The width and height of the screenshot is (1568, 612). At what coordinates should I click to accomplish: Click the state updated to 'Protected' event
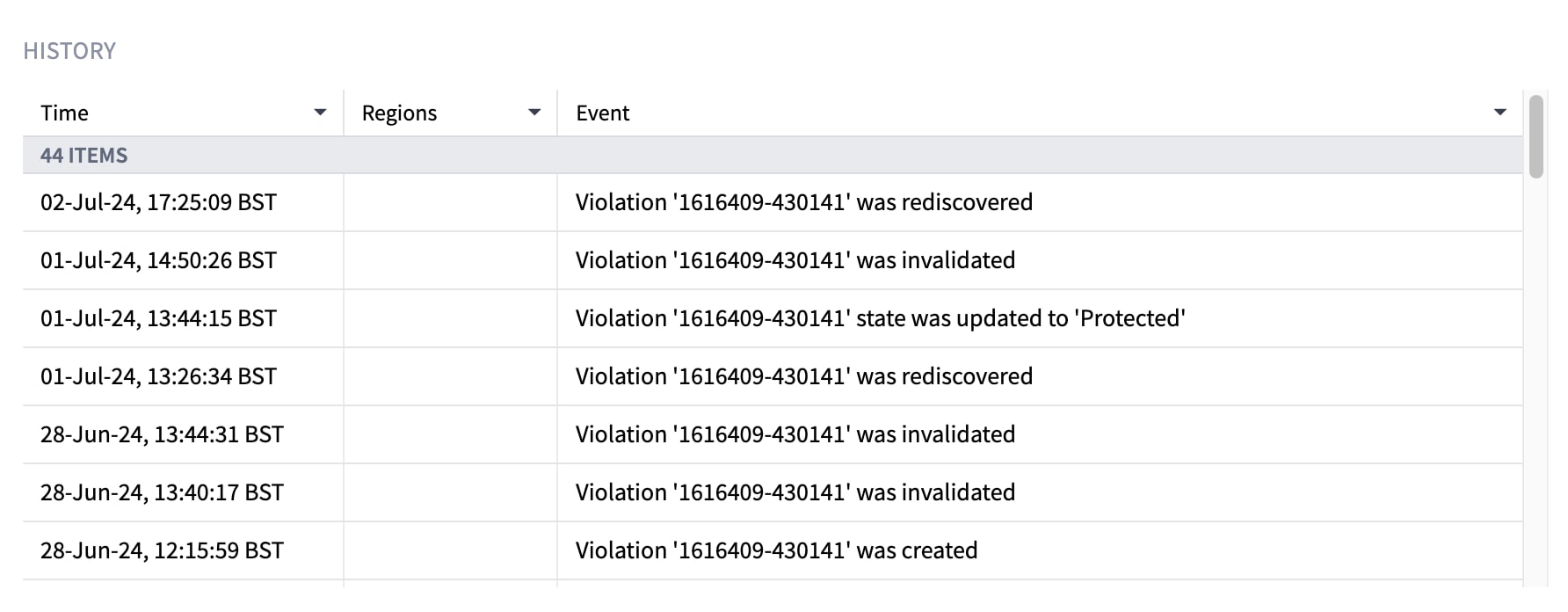tap(881, 318)
